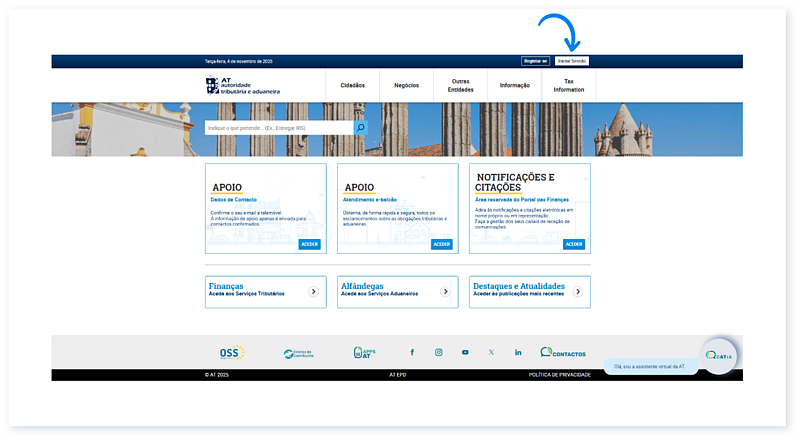This screenshot has height=441, width=800.
Task: Open the X (Twitter) icon in footer
Action: pyautogui.click(x=491, y=353)
